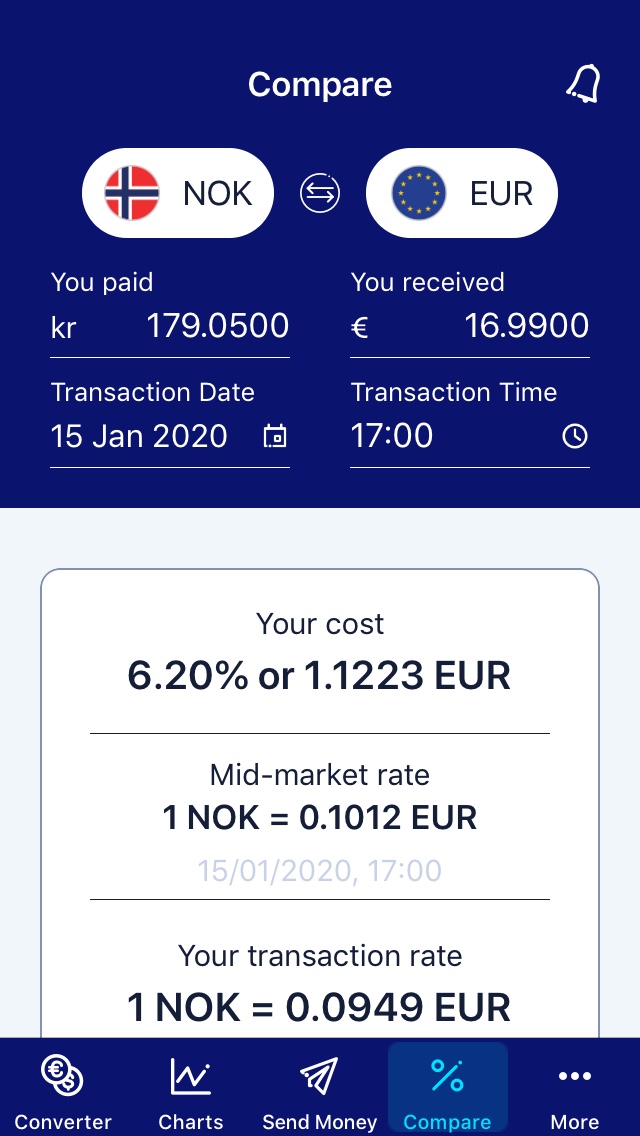Switch to the Converter tab
Screen dimensions: 640x1136
63,1087
